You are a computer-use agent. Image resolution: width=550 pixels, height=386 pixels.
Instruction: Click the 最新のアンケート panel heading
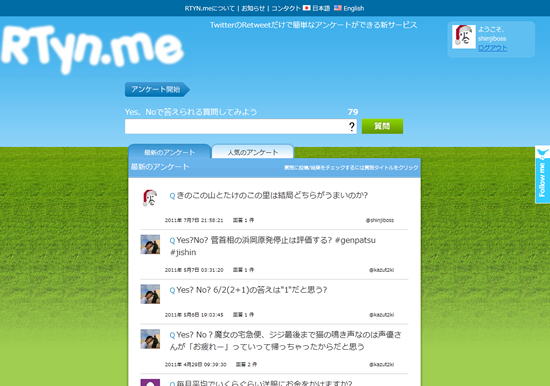(160, 167)
